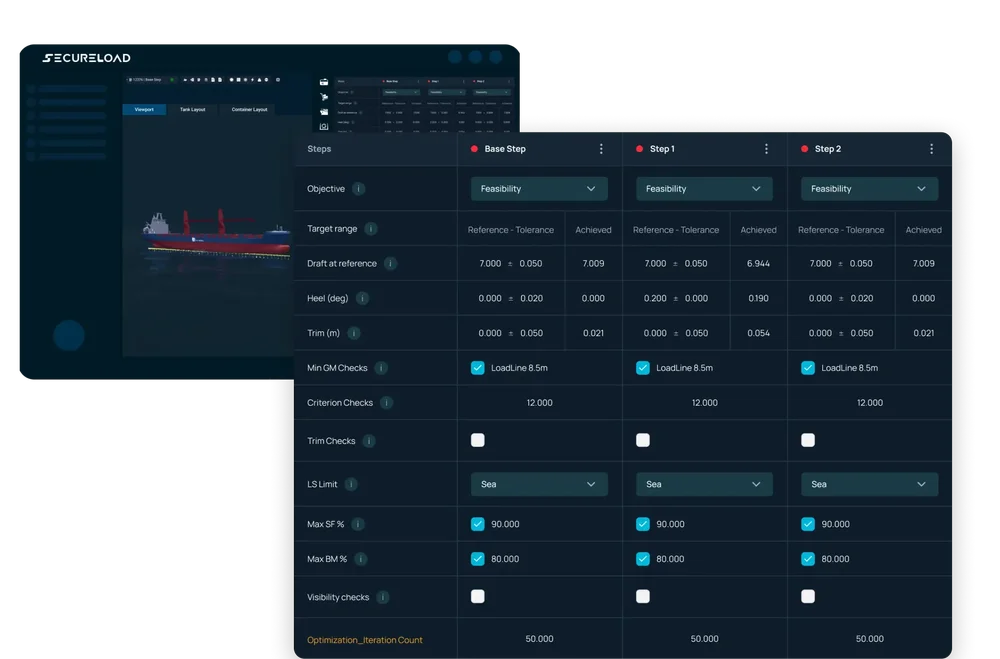Enable Trim Checks for Step 2

[x=808, y=440]
